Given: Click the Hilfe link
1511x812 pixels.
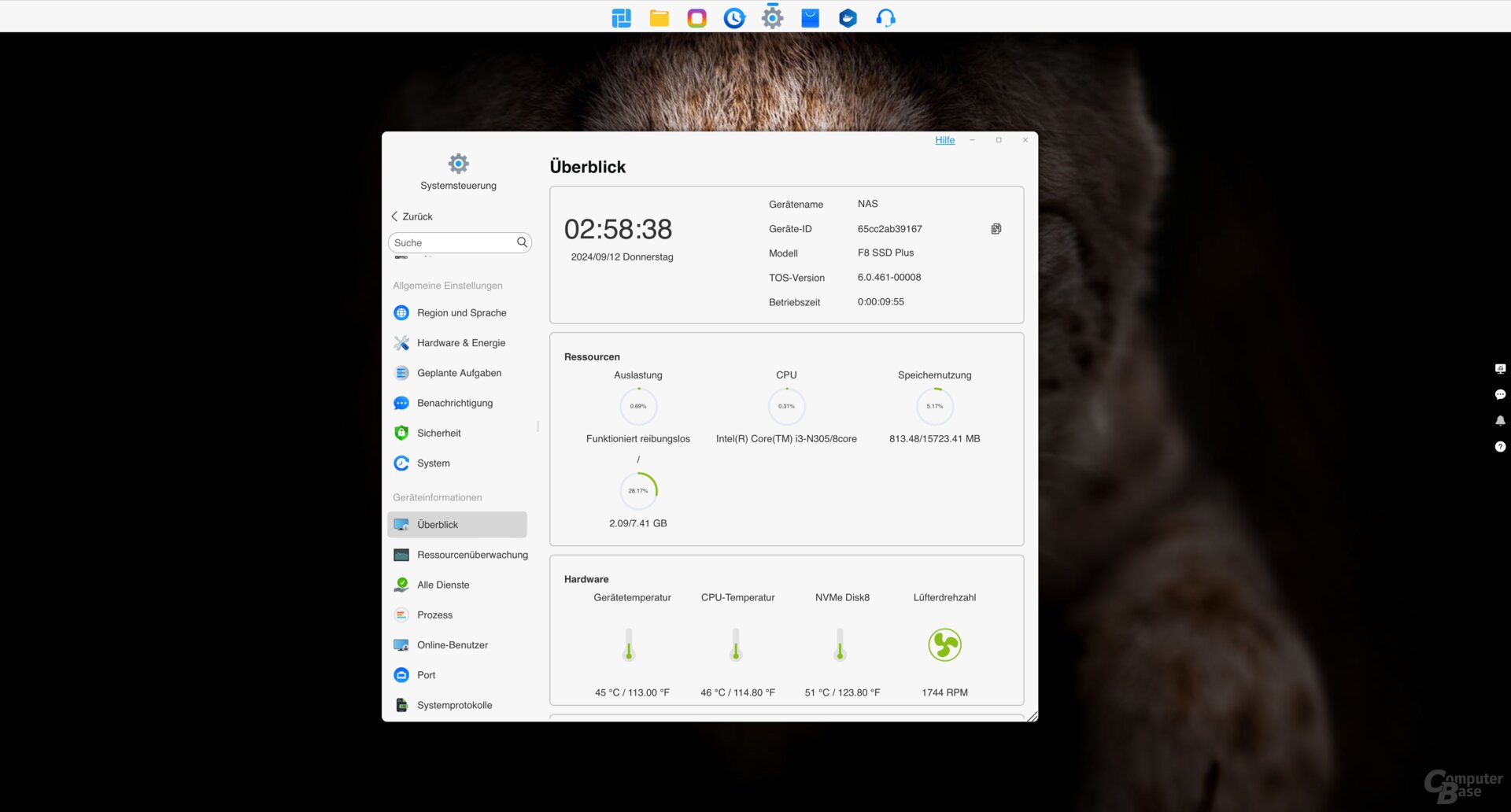Looking at the screenshot, I should [944, 140].
